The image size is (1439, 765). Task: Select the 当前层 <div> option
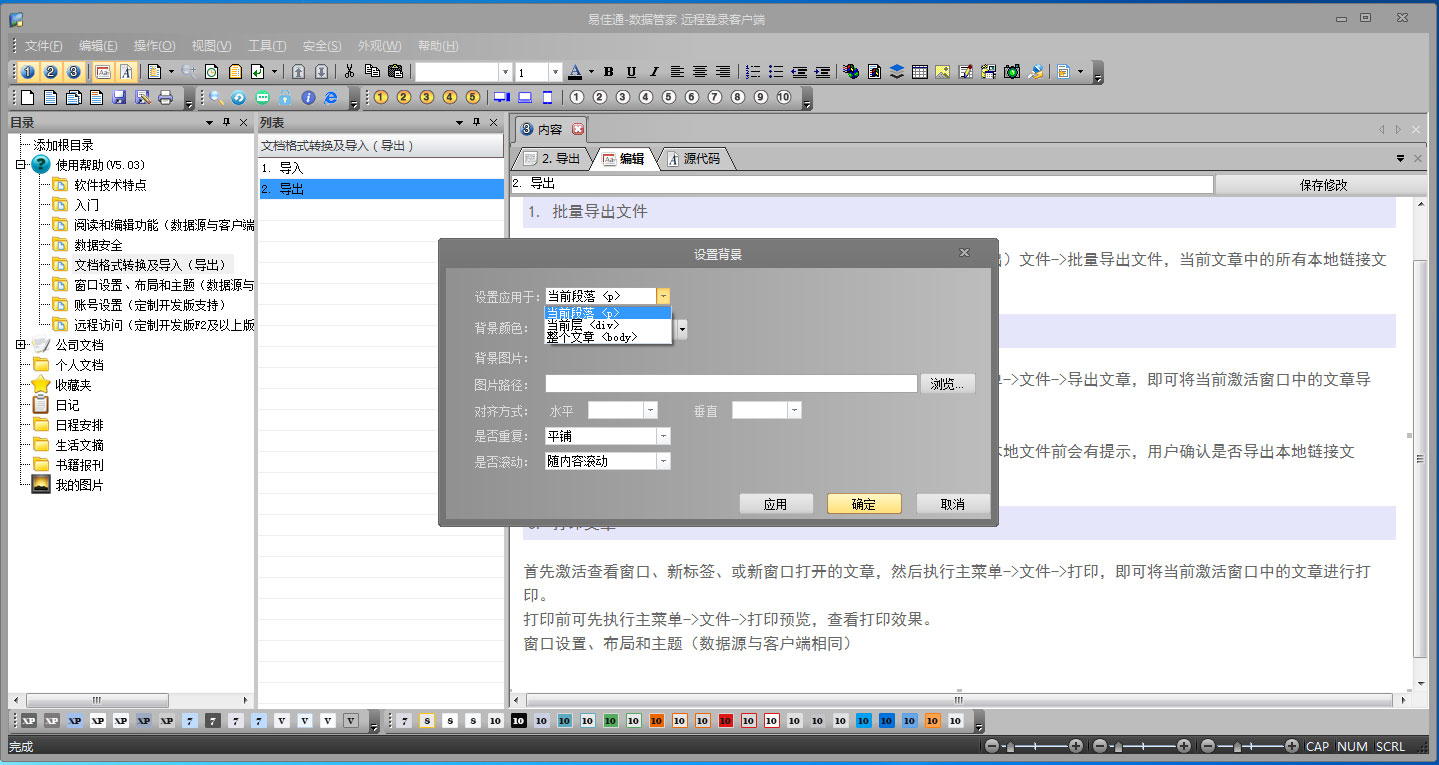[x=607, y=325]
